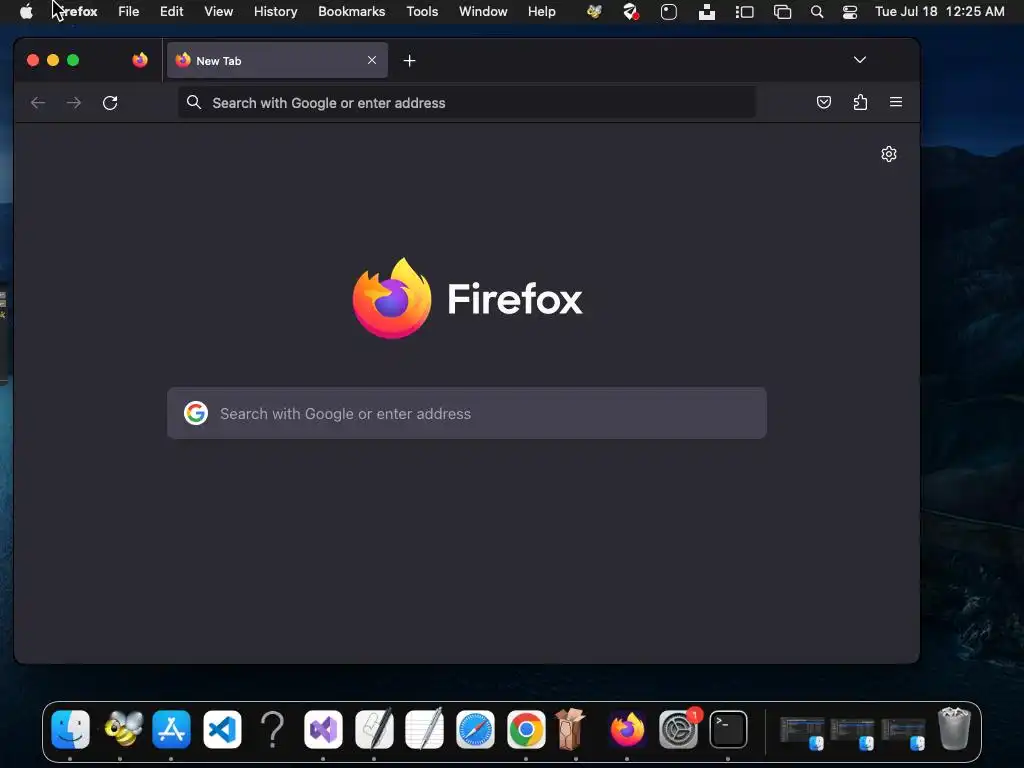Go back one page

(38, 103)
